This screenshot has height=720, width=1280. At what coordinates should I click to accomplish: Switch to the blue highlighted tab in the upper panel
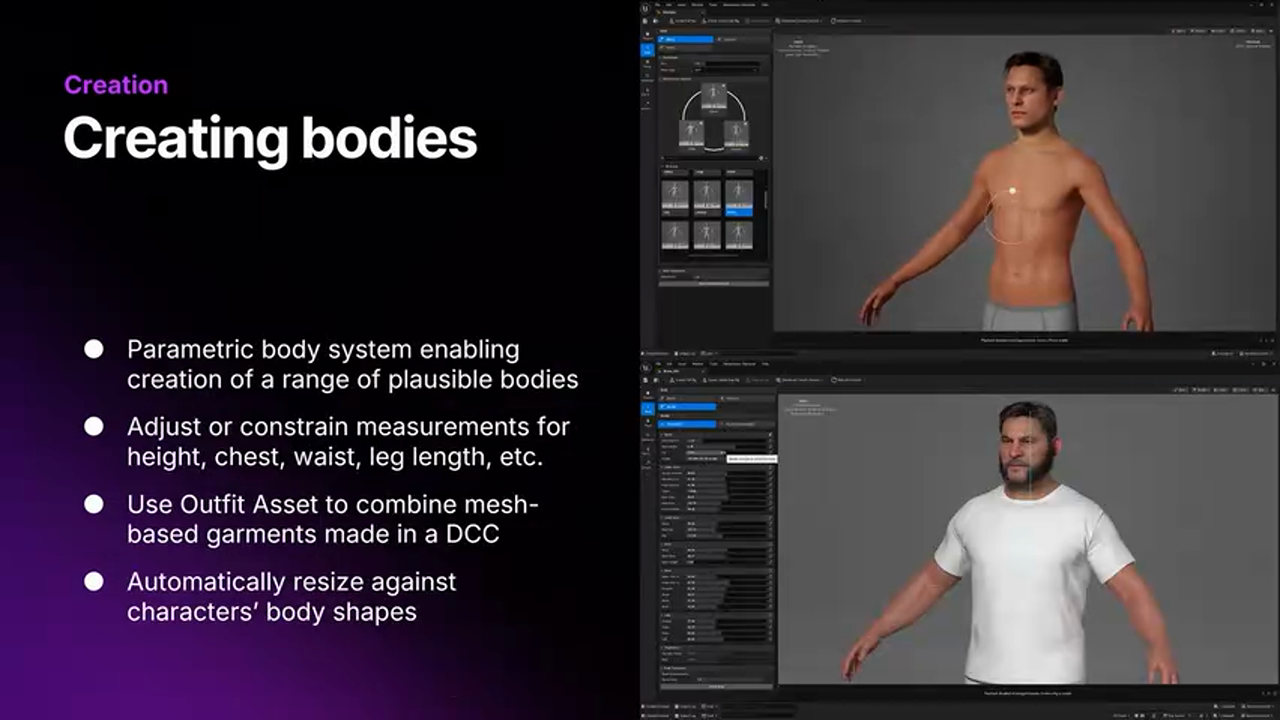(x=686, y=40)
